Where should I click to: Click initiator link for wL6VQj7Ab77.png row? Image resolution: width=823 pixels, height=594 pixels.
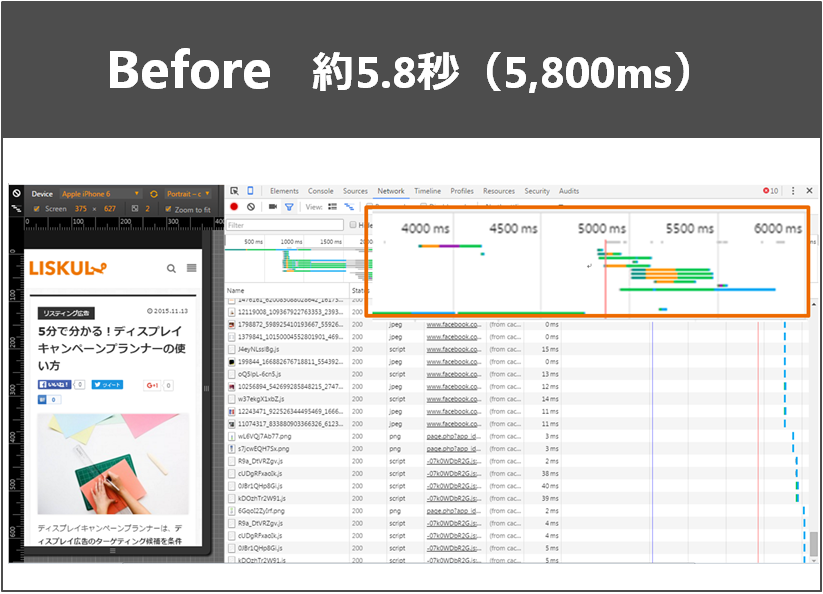click(x=453, y=437)
